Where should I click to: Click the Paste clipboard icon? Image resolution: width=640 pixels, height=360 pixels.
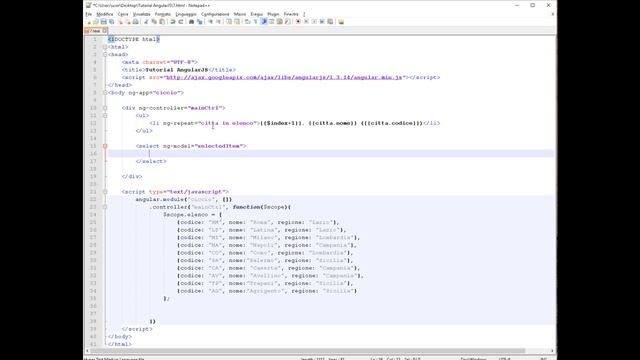[x=162, y=22]
